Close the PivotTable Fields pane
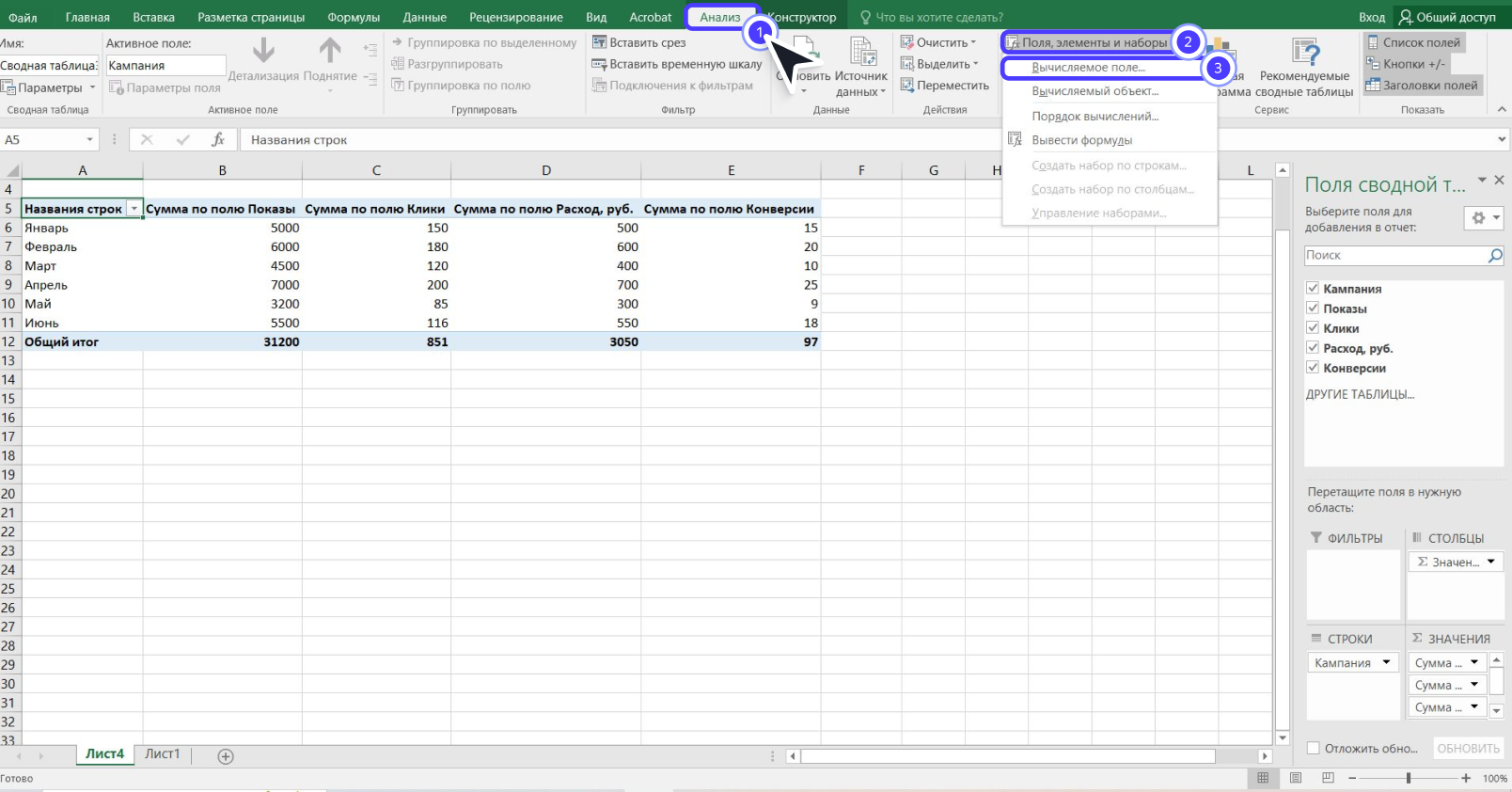This screenshot has height=792, width=1512. coord(1499,180)
